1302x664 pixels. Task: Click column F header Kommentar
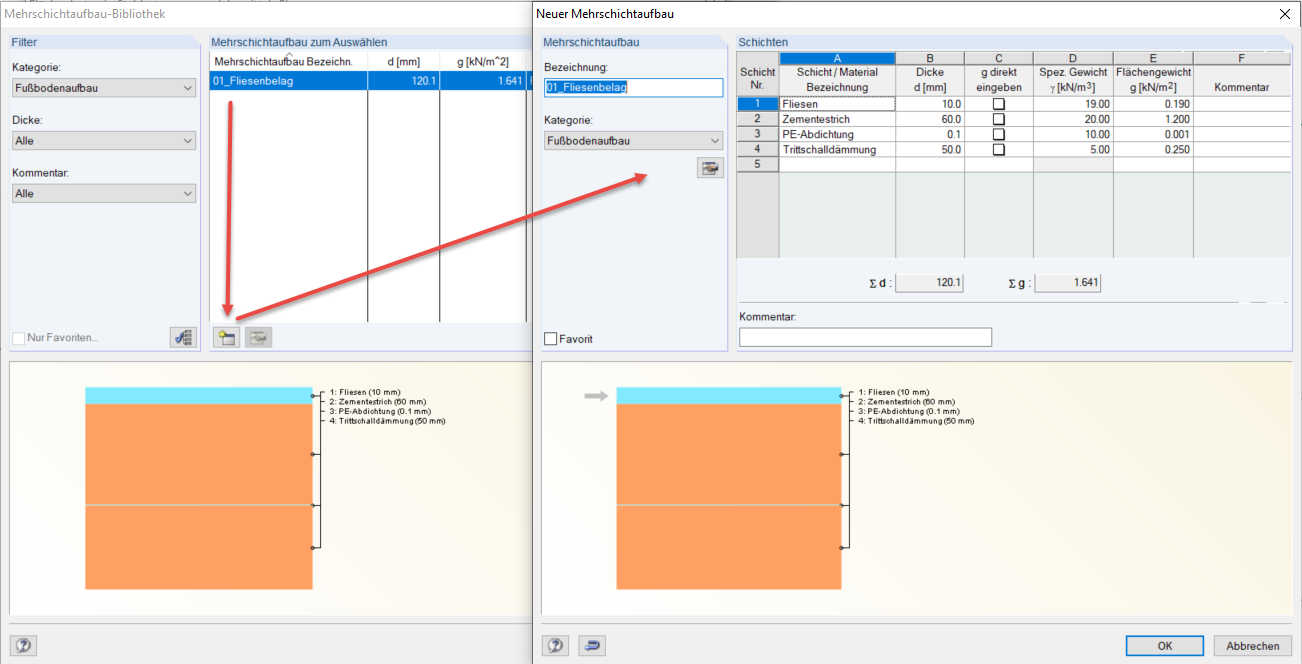[1241, 58]
